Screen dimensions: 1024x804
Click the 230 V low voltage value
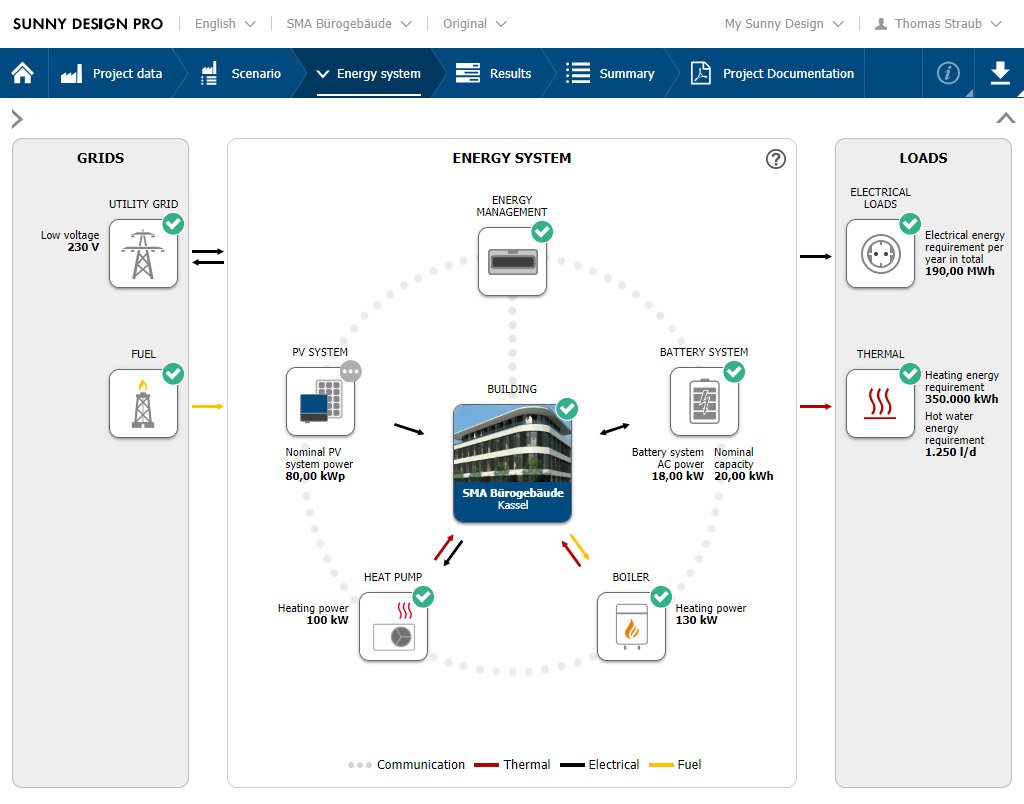pos(83,248)
